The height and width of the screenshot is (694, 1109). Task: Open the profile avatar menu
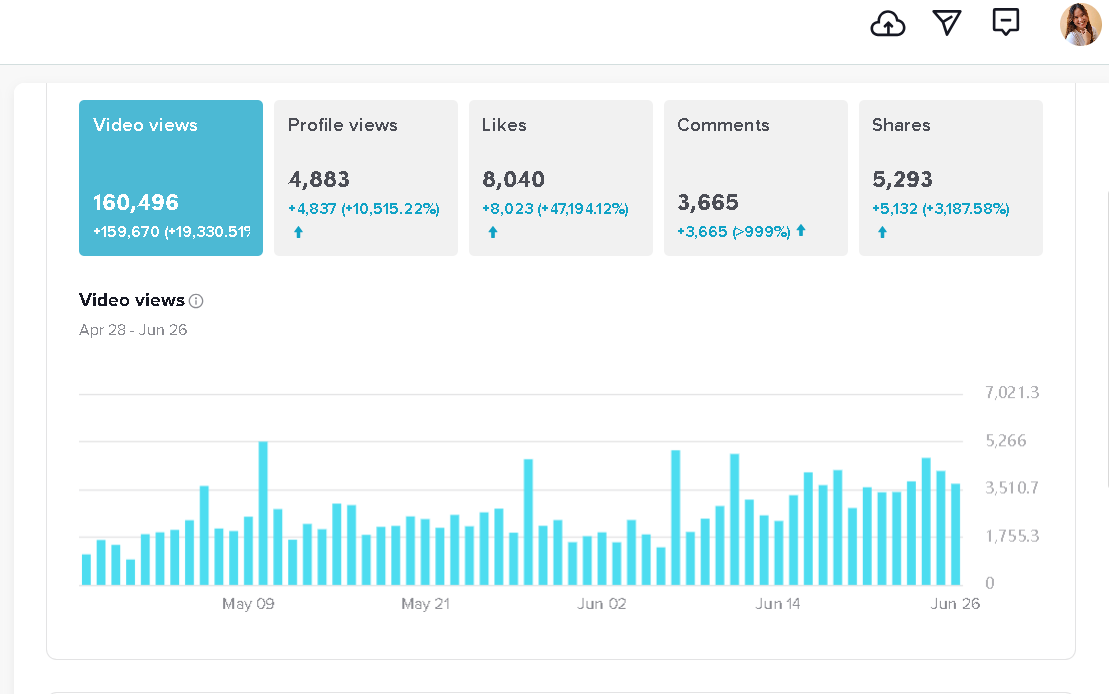pyautogui.click(x=1080, y=24)
